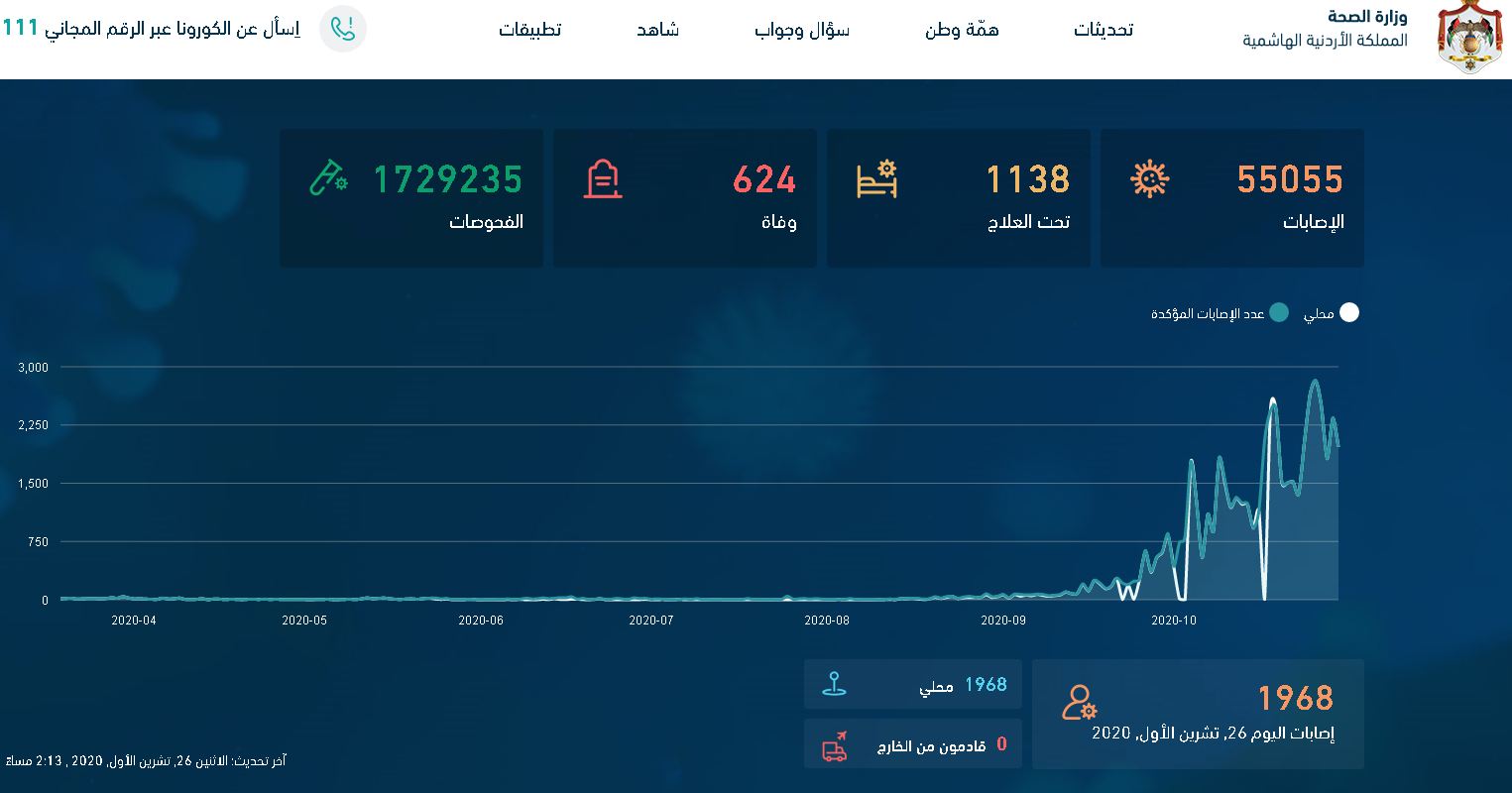Click the blue location pin icon
This screenshot has height=793, width=1512.
click(835, 684)
